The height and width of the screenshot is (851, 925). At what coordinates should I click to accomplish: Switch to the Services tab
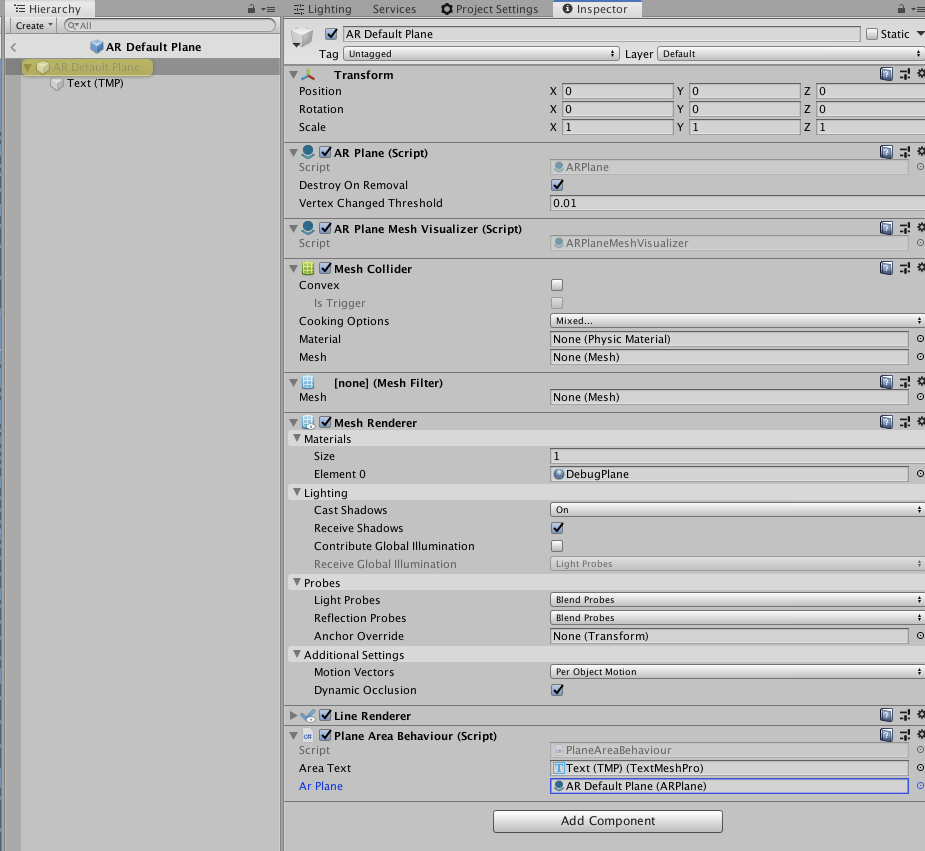tap(394, 9)
